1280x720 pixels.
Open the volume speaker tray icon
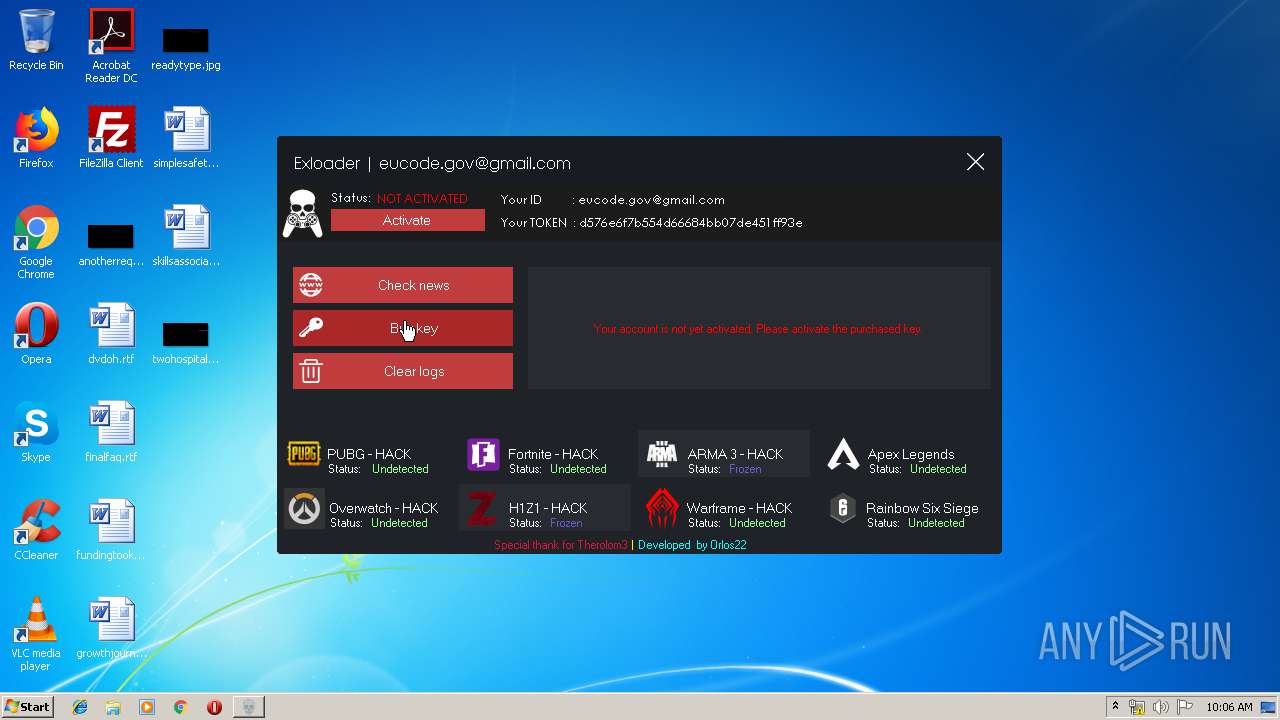(x=1161, y=707)
